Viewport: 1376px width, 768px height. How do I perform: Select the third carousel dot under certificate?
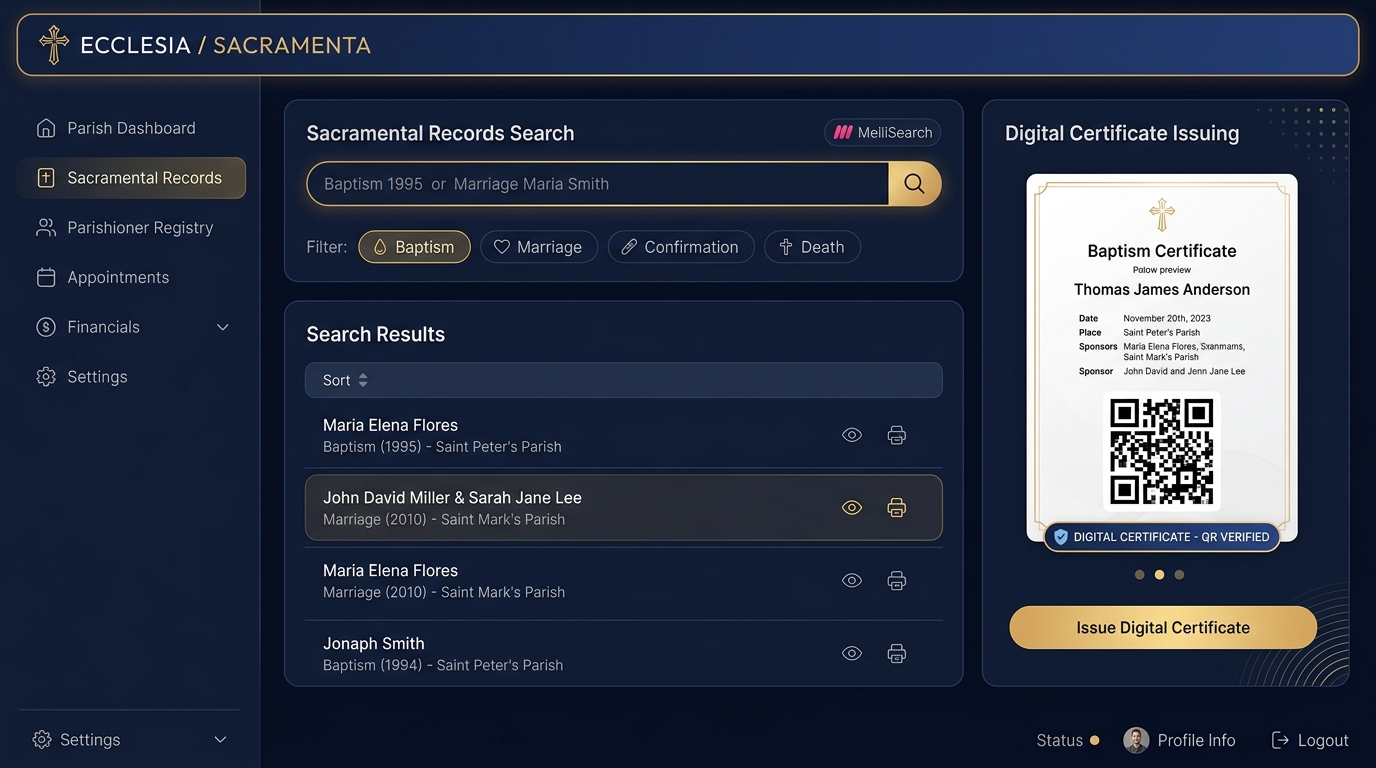pos(1180,575)
